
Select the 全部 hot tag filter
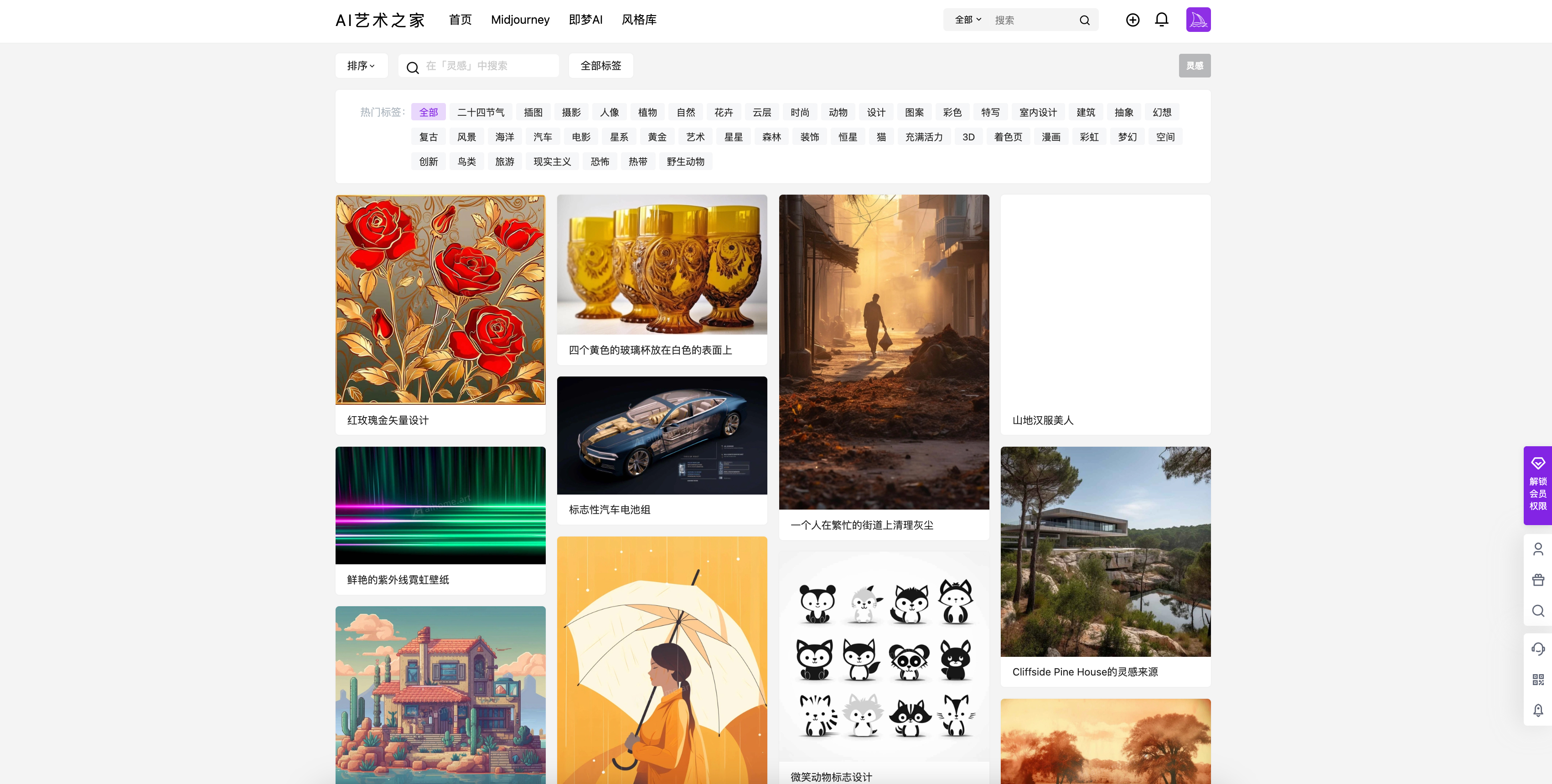[429, 112]
